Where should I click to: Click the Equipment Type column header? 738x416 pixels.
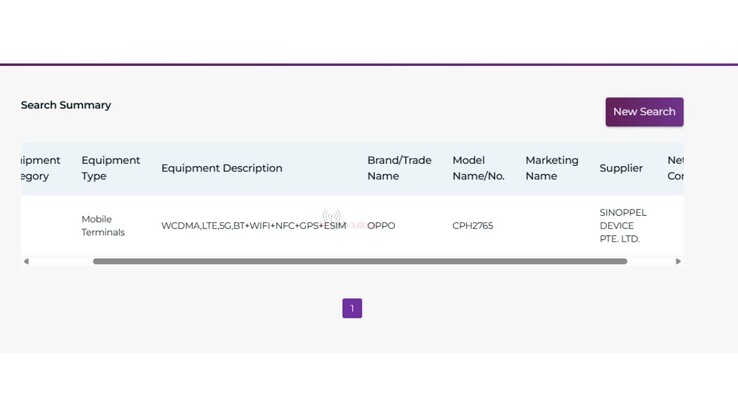[x=110, y=168]
